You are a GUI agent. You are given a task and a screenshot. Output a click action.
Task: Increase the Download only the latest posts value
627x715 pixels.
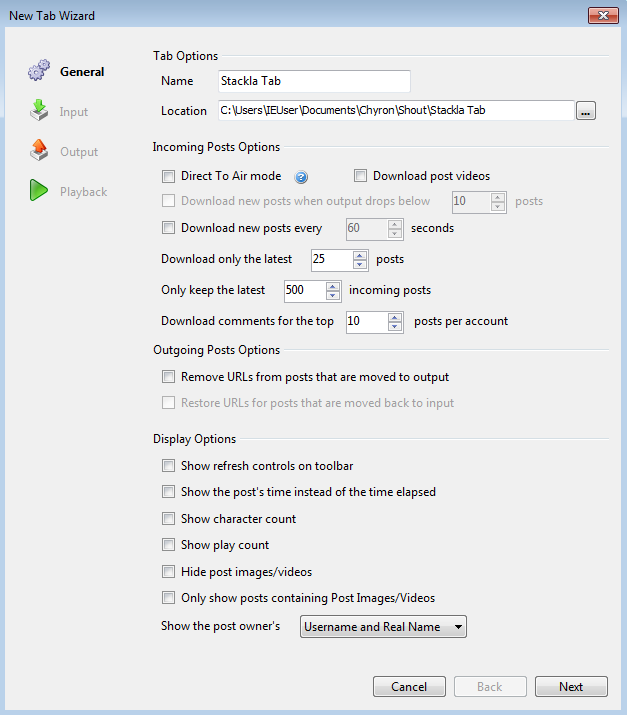[361, 255]
